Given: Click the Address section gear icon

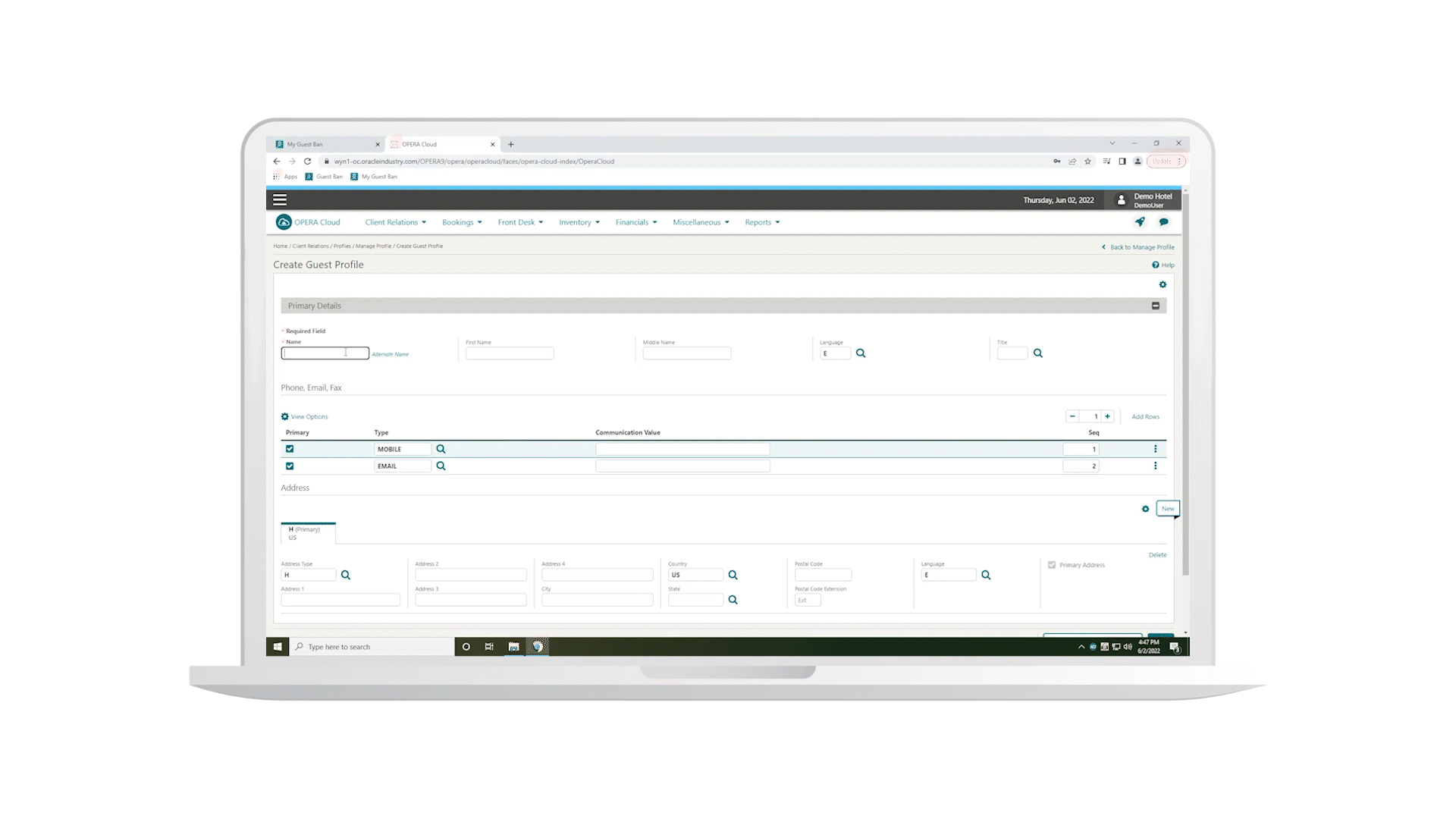Looking at the screenshot, I should [1145, 509].
